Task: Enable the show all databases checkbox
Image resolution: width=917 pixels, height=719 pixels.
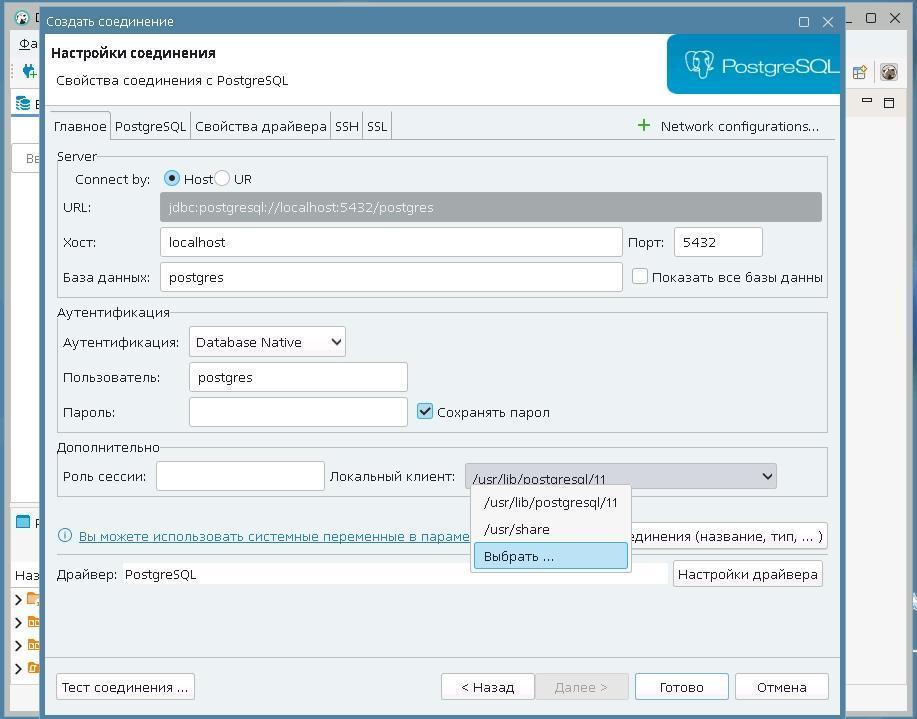Action: (x=640, y=276)
